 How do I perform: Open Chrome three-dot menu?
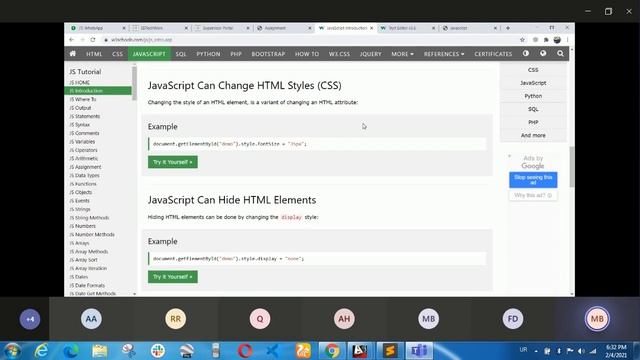[x=568, y=40]
